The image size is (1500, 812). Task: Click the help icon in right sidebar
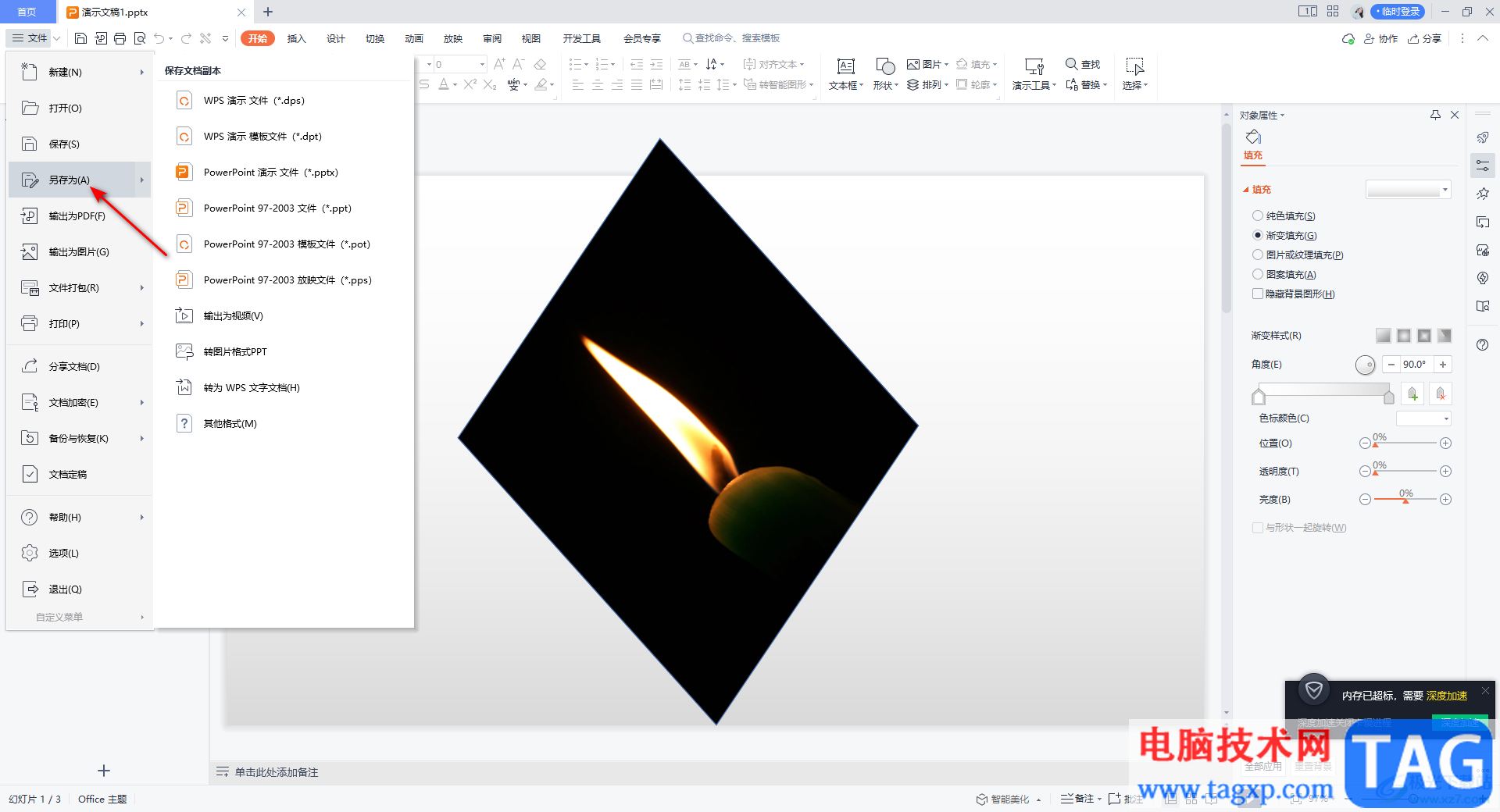tap(1483, 345)
